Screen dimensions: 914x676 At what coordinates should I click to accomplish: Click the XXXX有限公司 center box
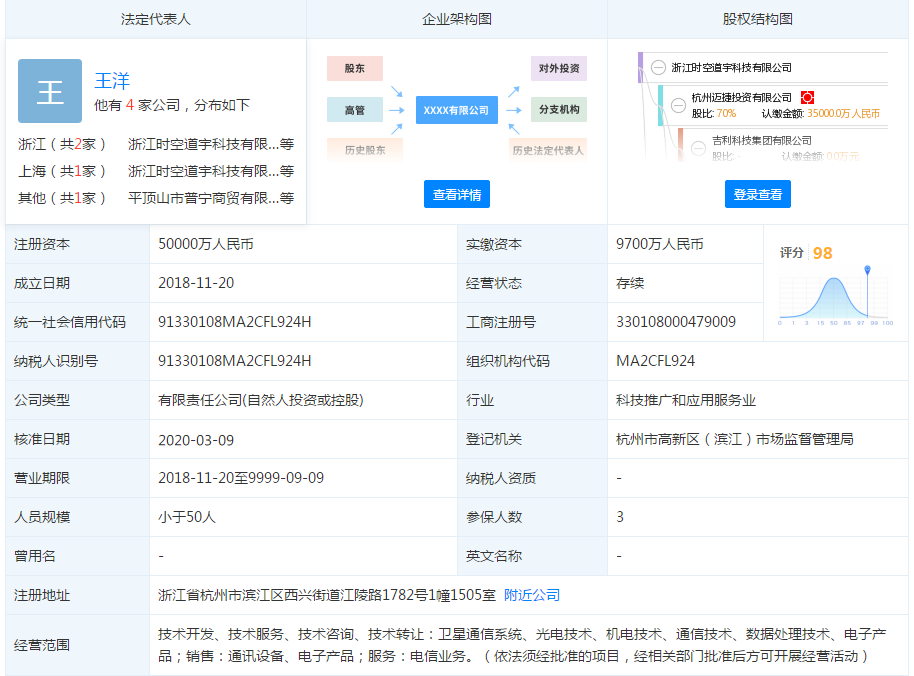[x=456, y=110]
